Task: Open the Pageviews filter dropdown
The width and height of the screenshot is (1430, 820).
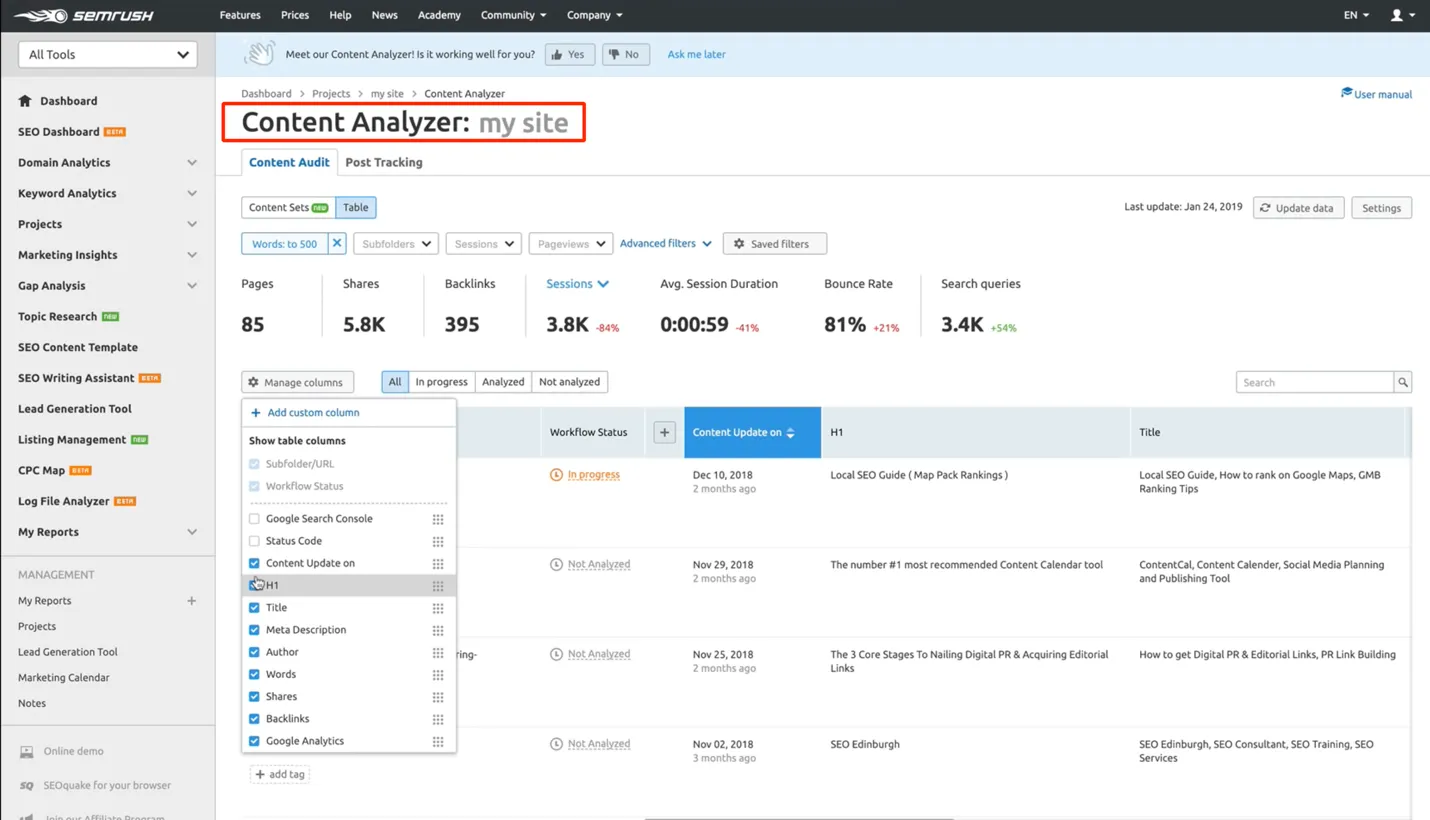Action: [570, 243]
